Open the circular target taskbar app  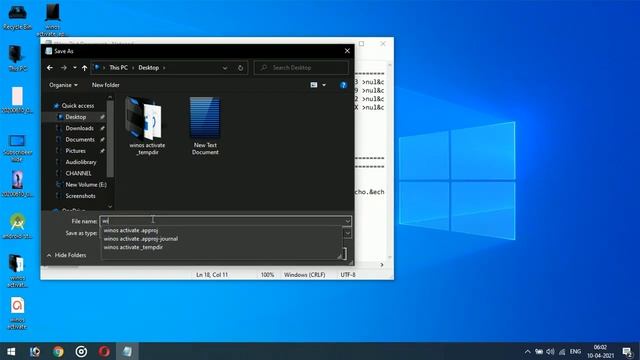[x=81, y=351]
